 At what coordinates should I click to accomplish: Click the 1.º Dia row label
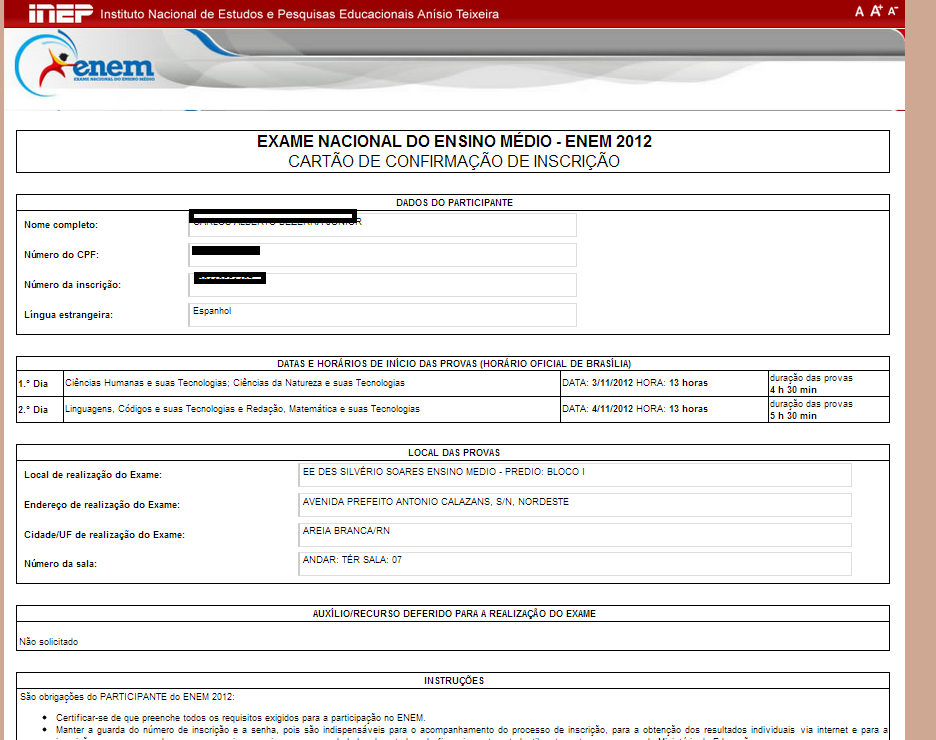(33, 384)
